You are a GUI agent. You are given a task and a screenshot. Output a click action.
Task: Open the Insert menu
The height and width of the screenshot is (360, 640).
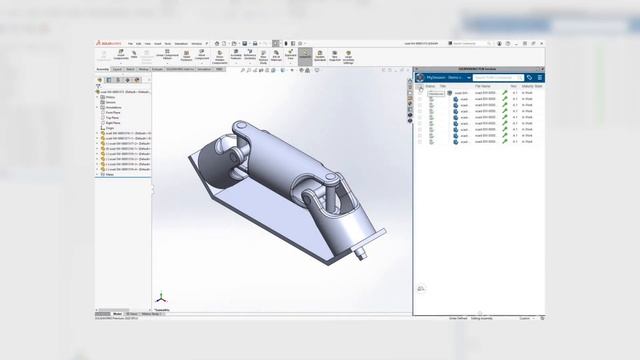tap(158, 44)
